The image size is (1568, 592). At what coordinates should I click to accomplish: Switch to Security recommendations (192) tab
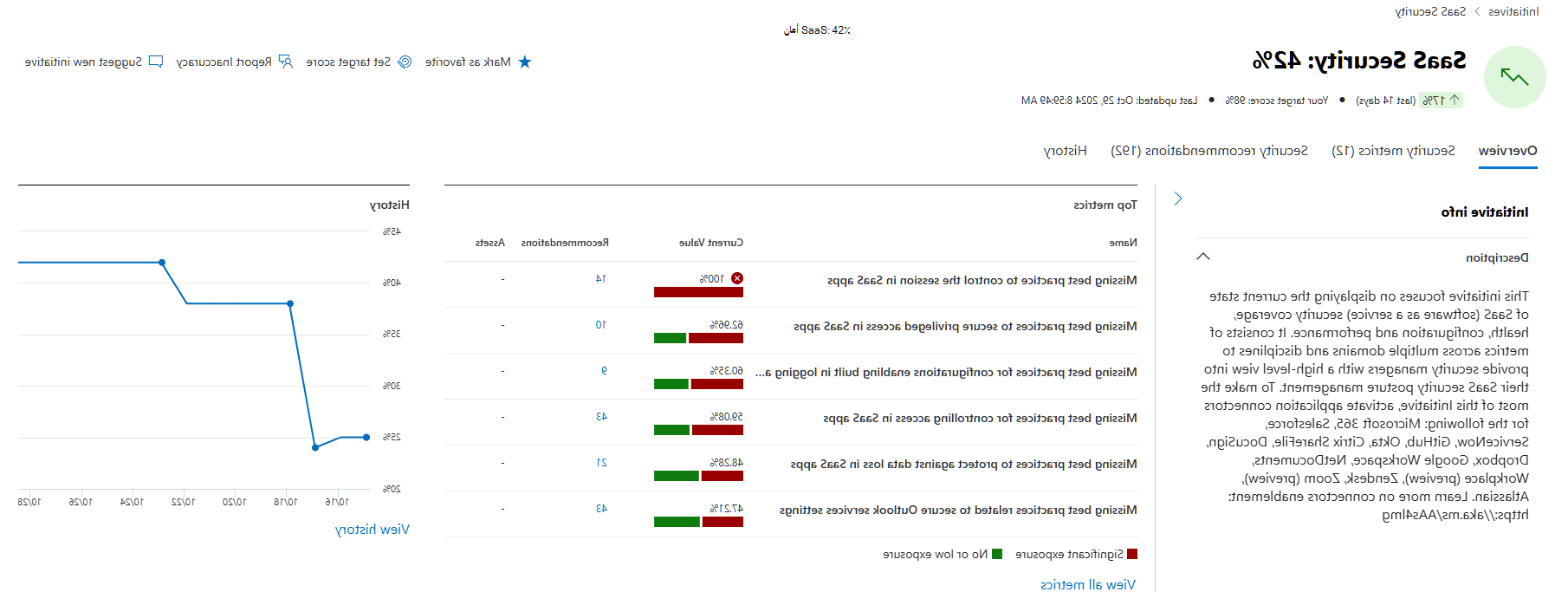click(x=1209, y=151)
